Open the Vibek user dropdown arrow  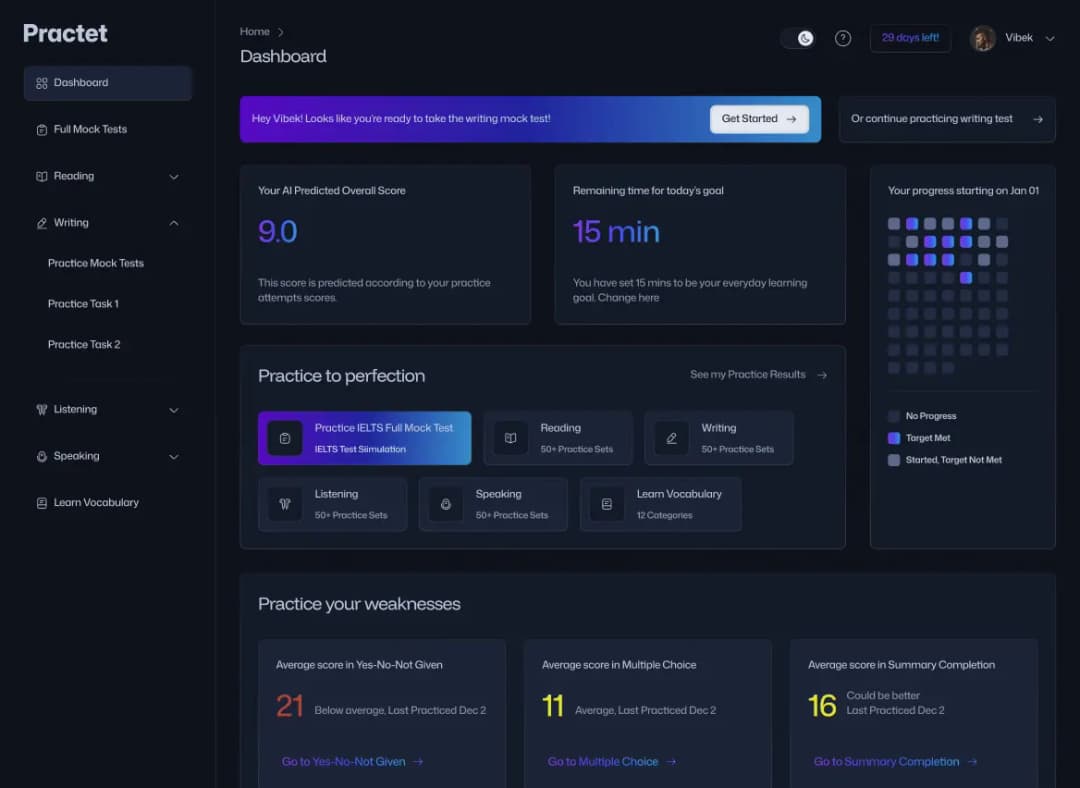[1049, 39]
